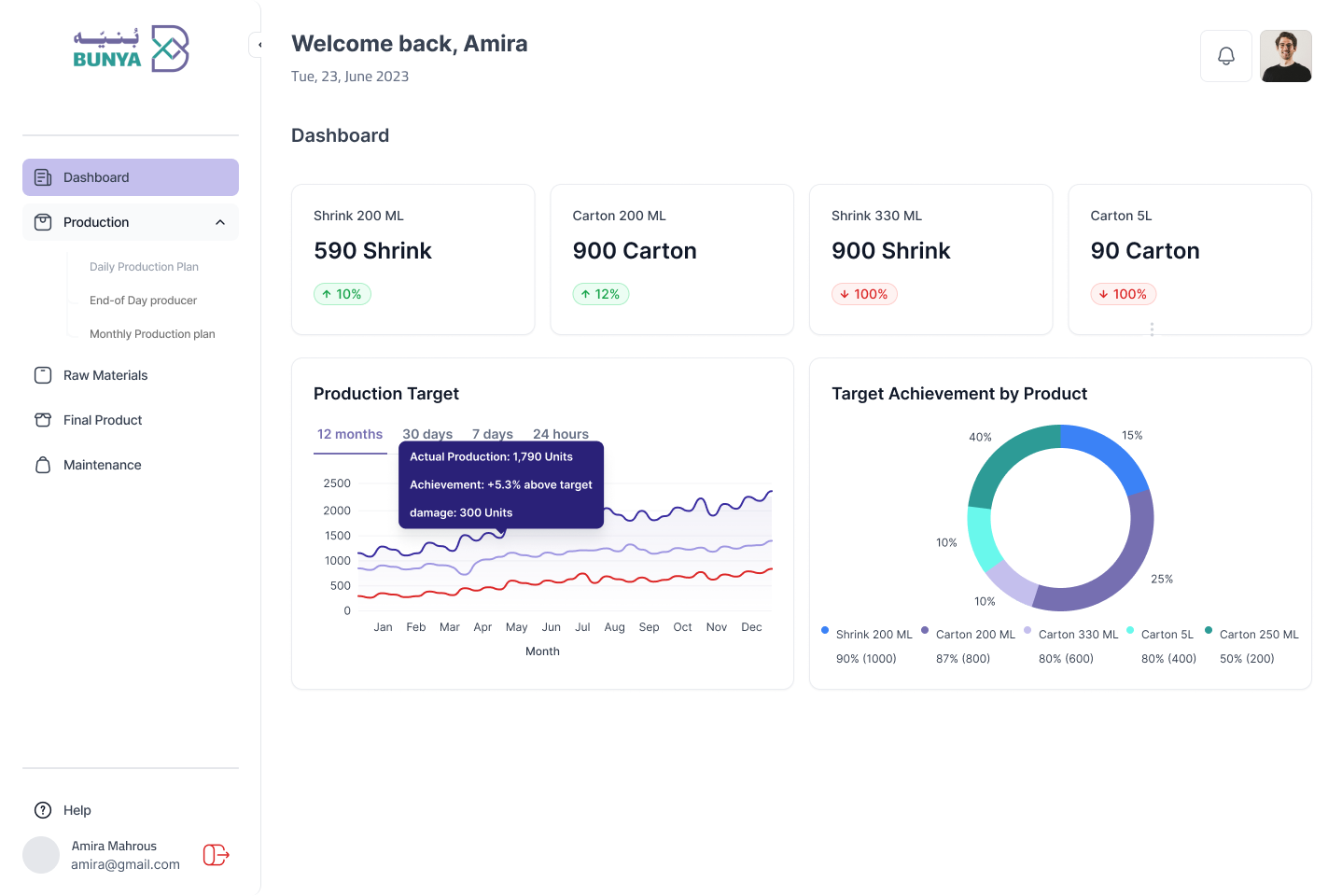Click Carton 330 ML lavender legend dot
1342x896 pixels.
[1027, 630]
